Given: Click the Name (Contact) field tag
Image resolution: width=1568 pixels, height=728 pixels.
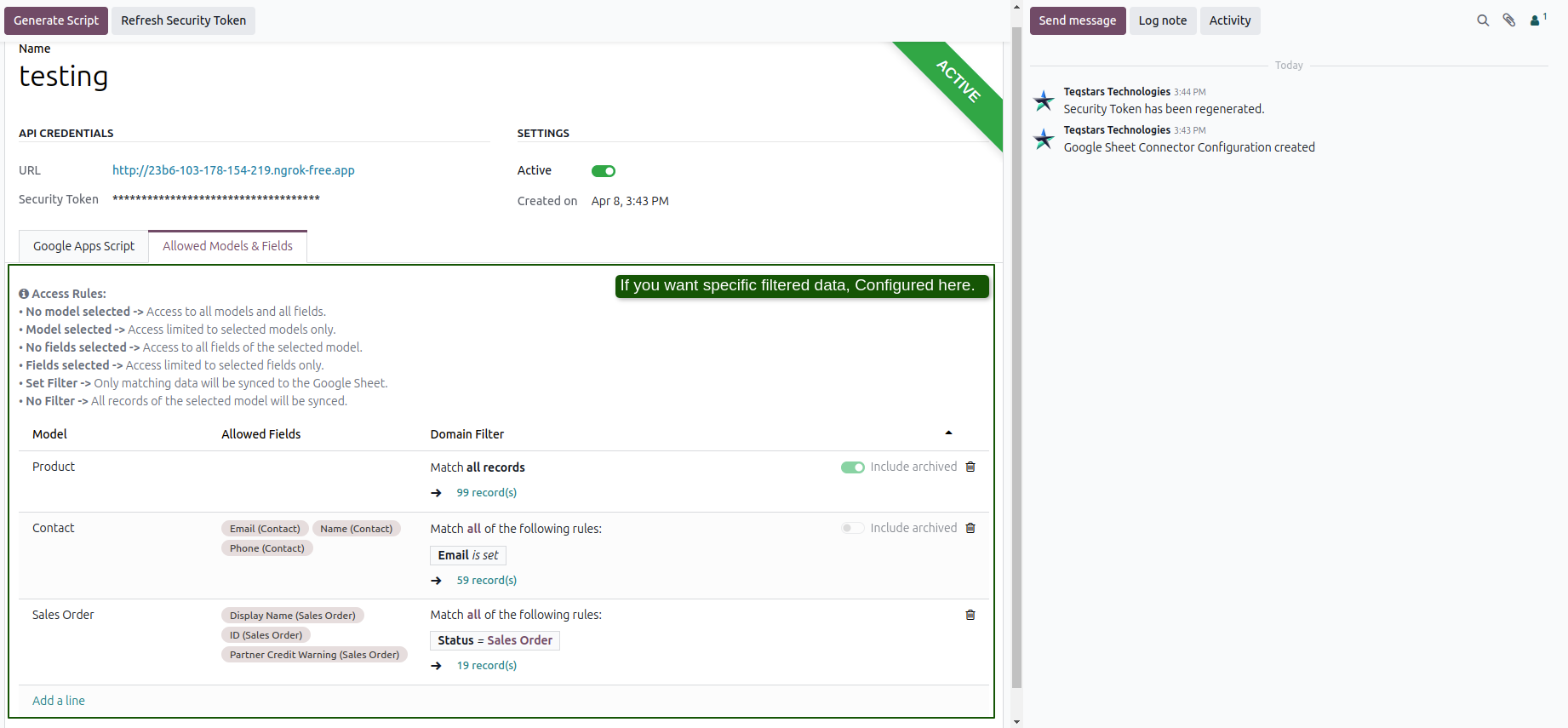Looking at the screenshot, I should 357,529.
